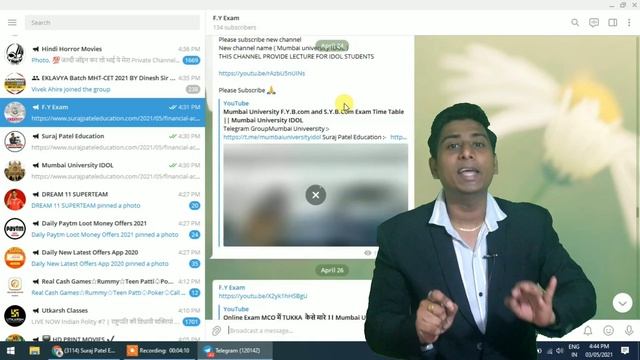Image resolution: width=640 pixels, height=360 pixels.
Task: Open Daily Paytm Loot Money Offers 2021
Action: [102, 229]
